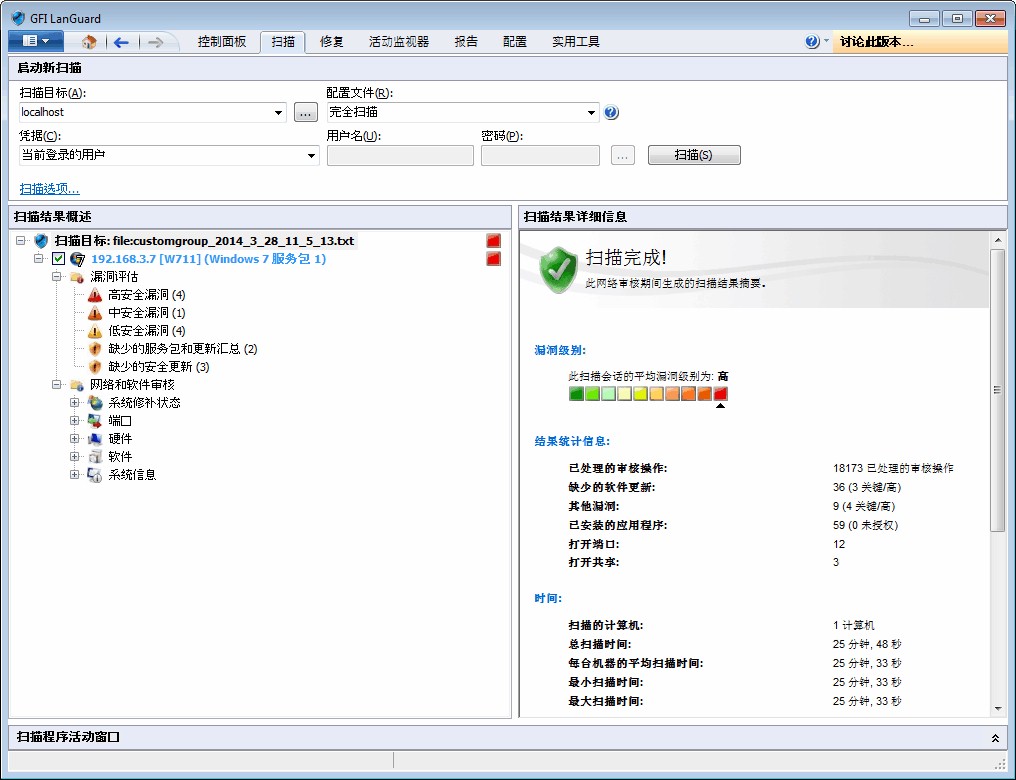
Task: Select 高安全漏洞 (4) tree item
Action: 146,295
